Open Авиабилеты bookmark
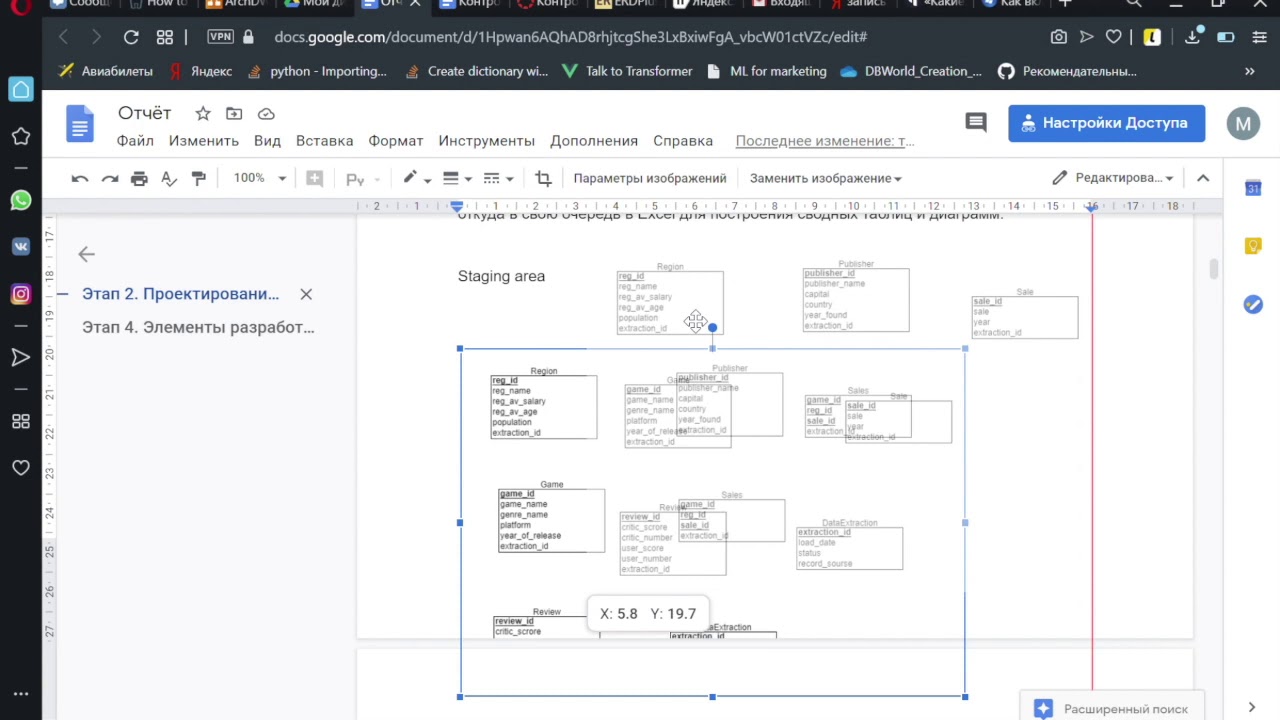 point(106,71)
